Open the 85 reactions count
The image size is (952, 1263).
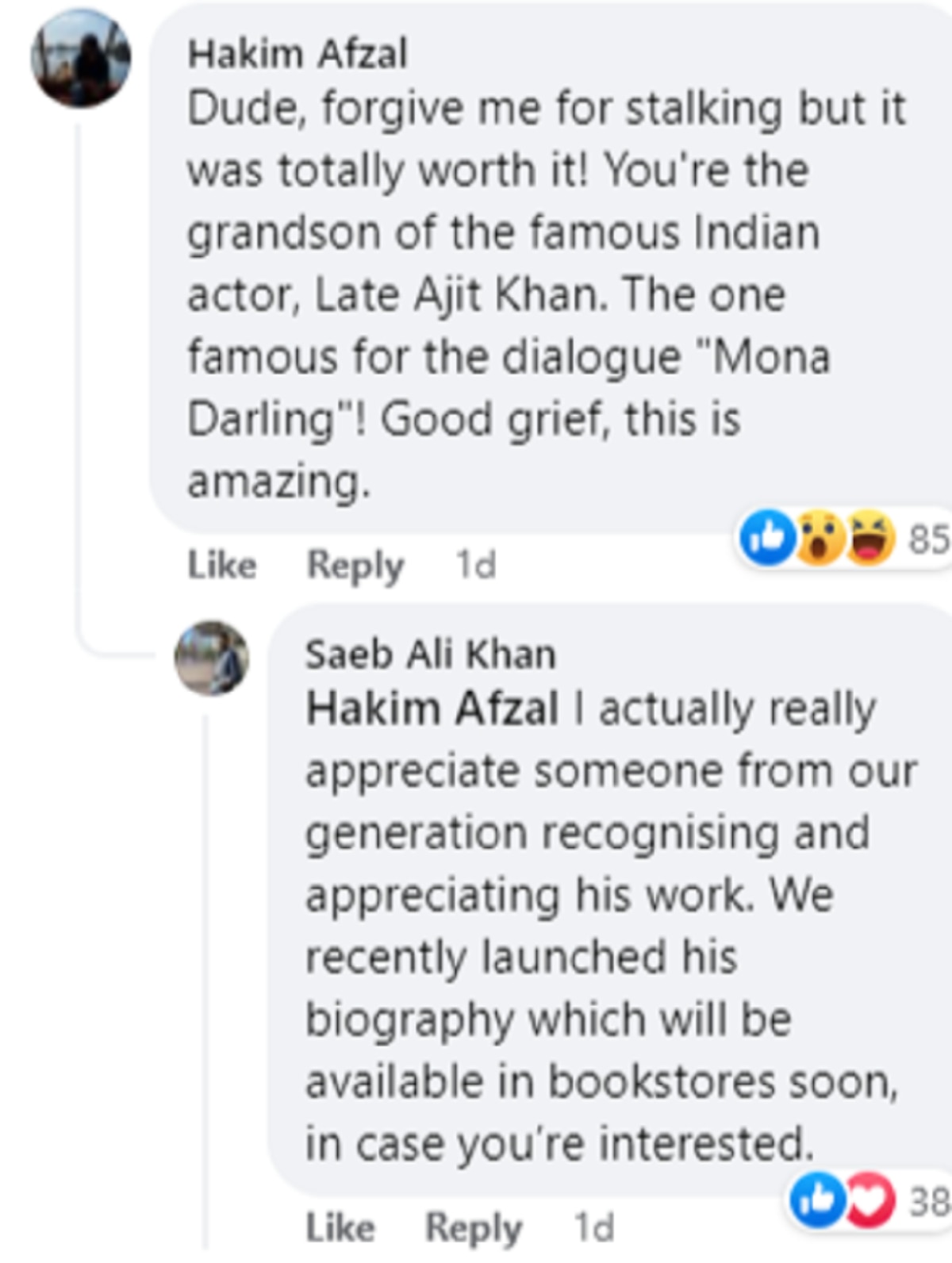[x=928, y=539]
